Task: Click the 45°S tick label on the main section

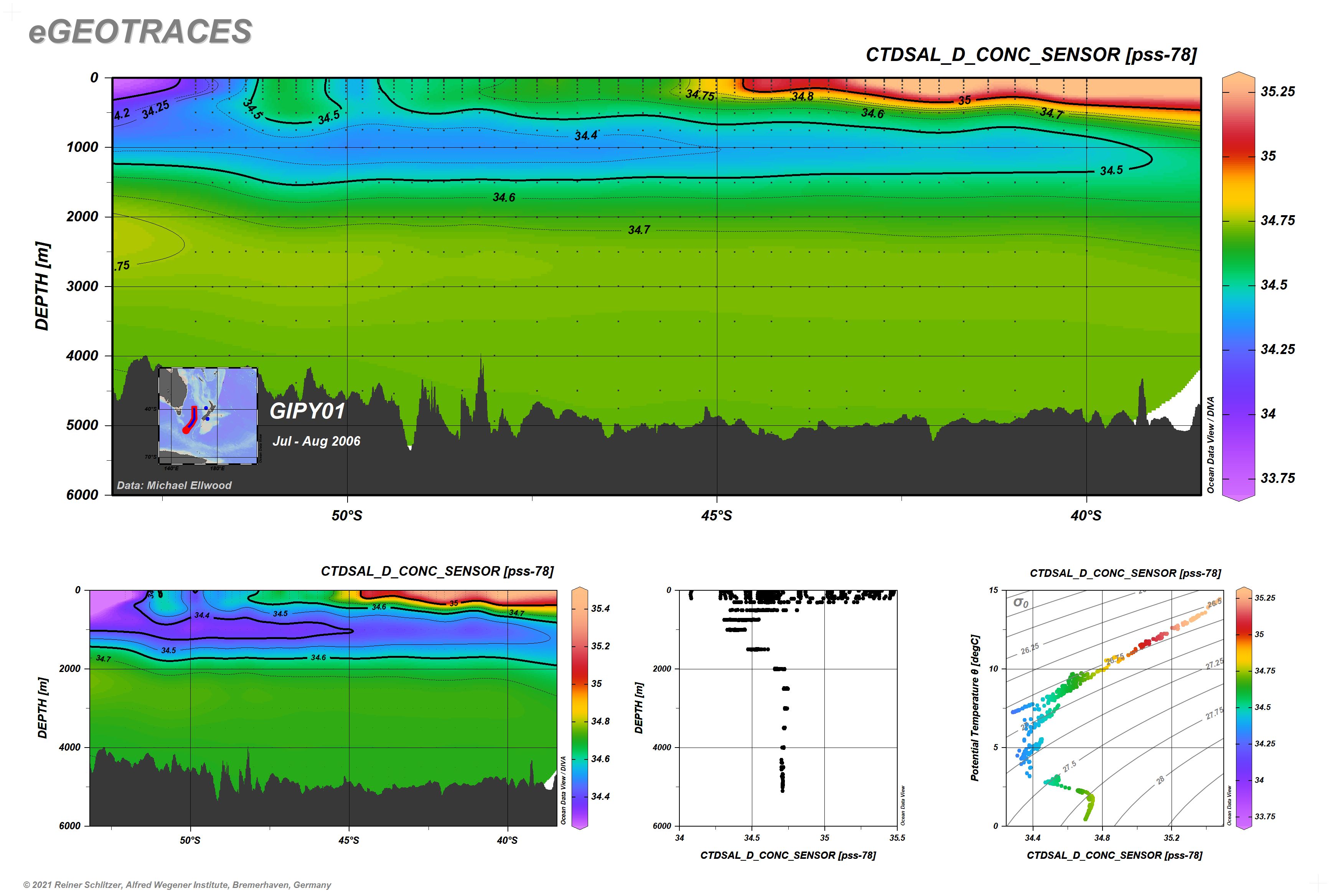Action: pyautogui.click(x=716, y=516)
